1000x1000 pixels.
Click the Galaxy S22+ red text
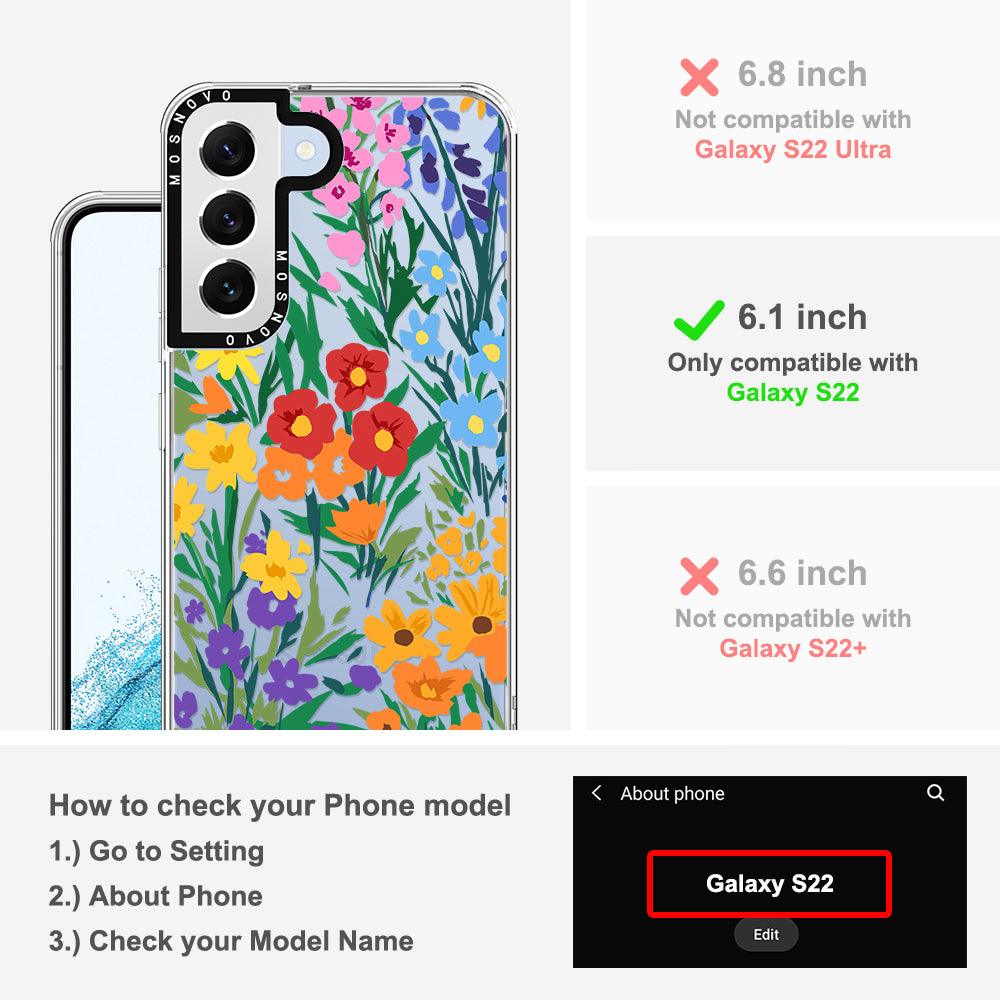(x=793, y=648)
